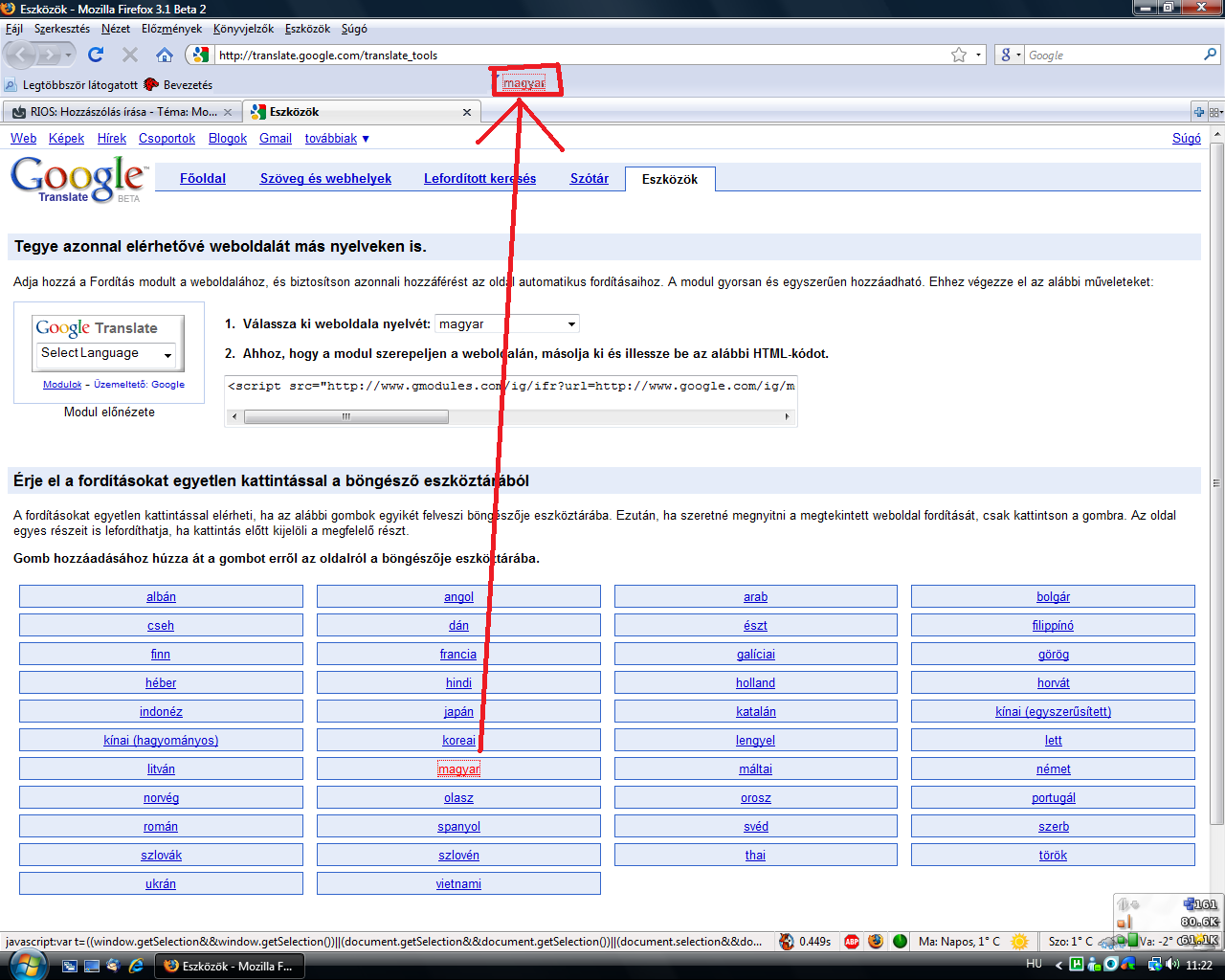The height and width of the screenshot is (980, 1225).
Task: Open the Súgó menu in the menu bar
Action: 354,29
